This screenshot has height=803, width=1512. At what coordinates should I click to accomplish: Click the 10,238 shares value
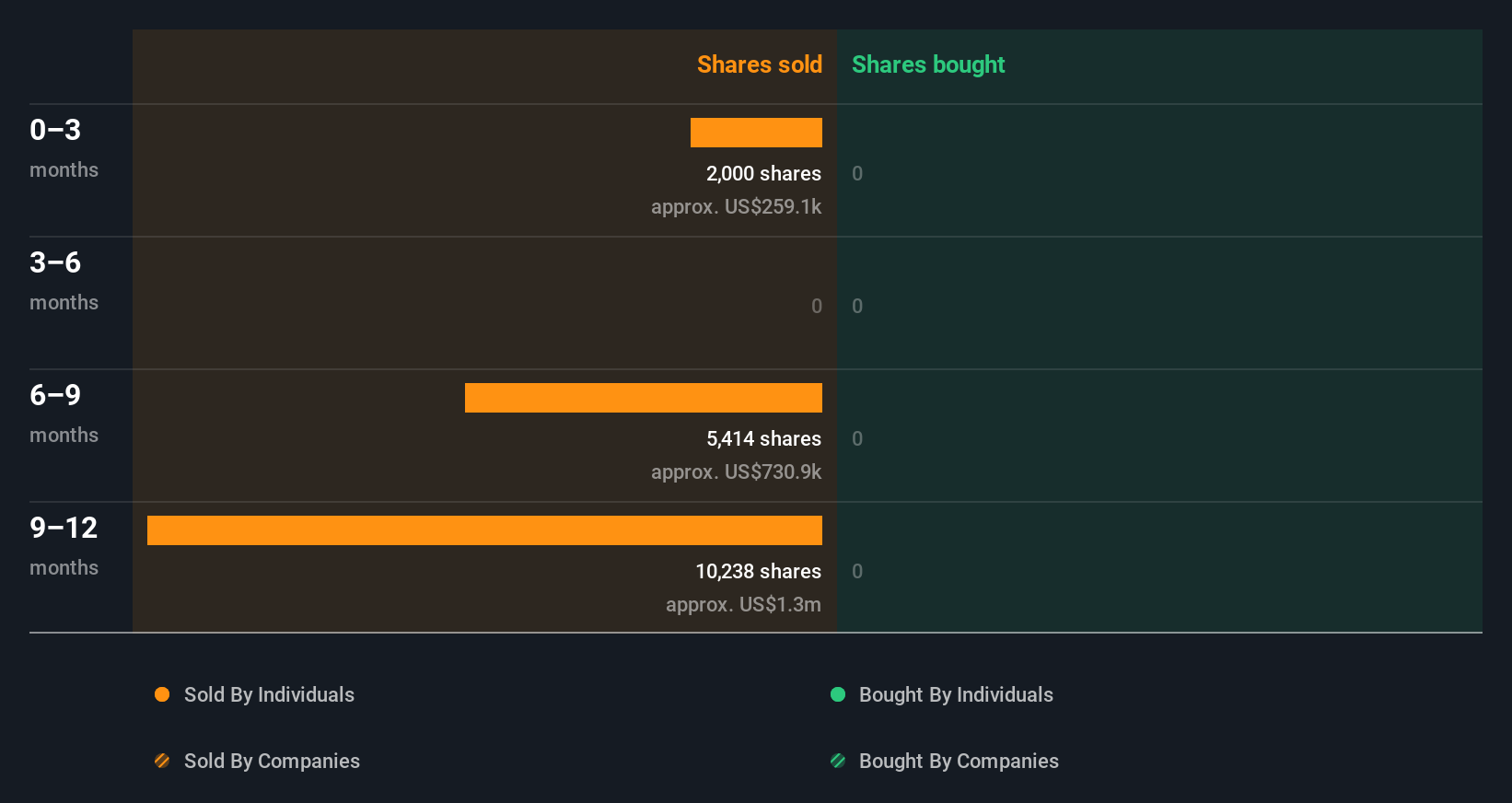758,571
